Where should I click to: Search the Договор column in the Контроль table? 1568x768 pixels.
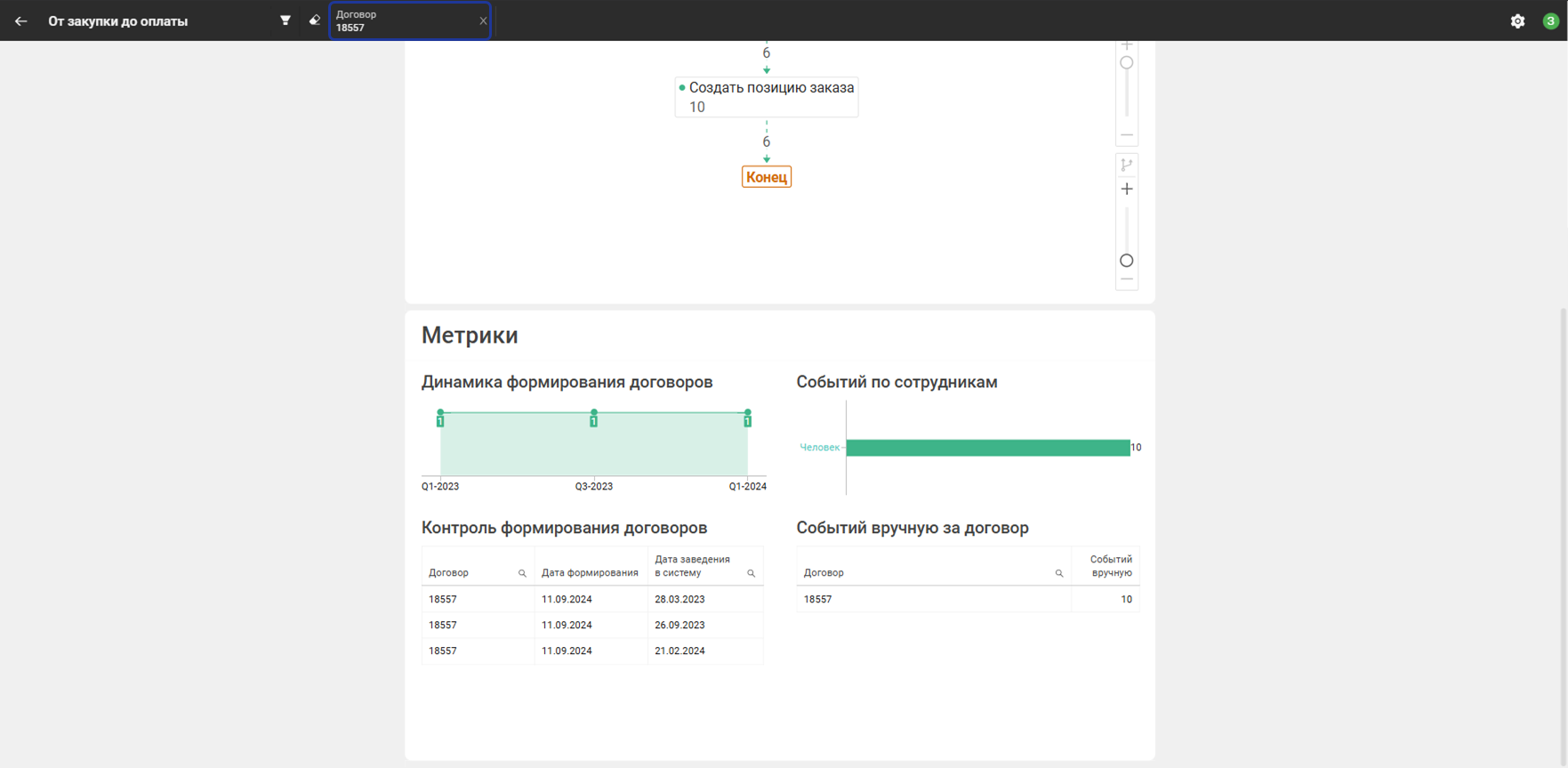(x=522, y=574)
